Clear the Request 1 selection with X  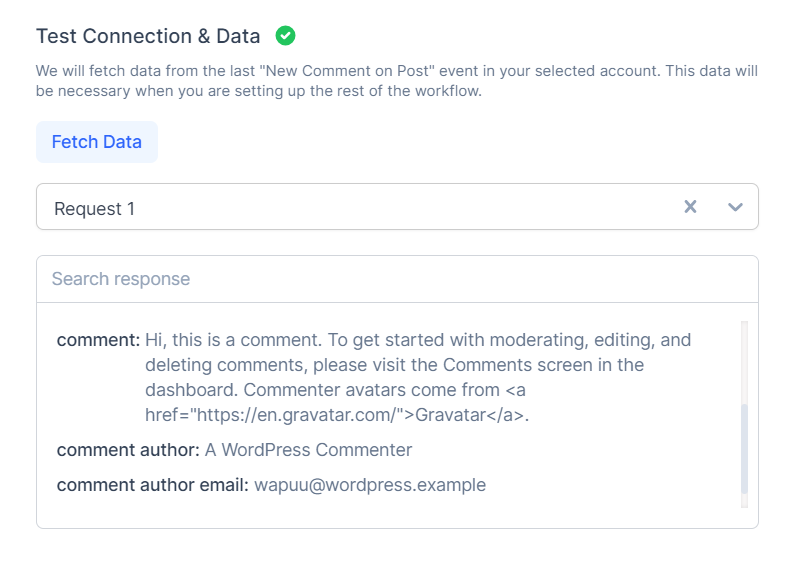tap(690, 207)
